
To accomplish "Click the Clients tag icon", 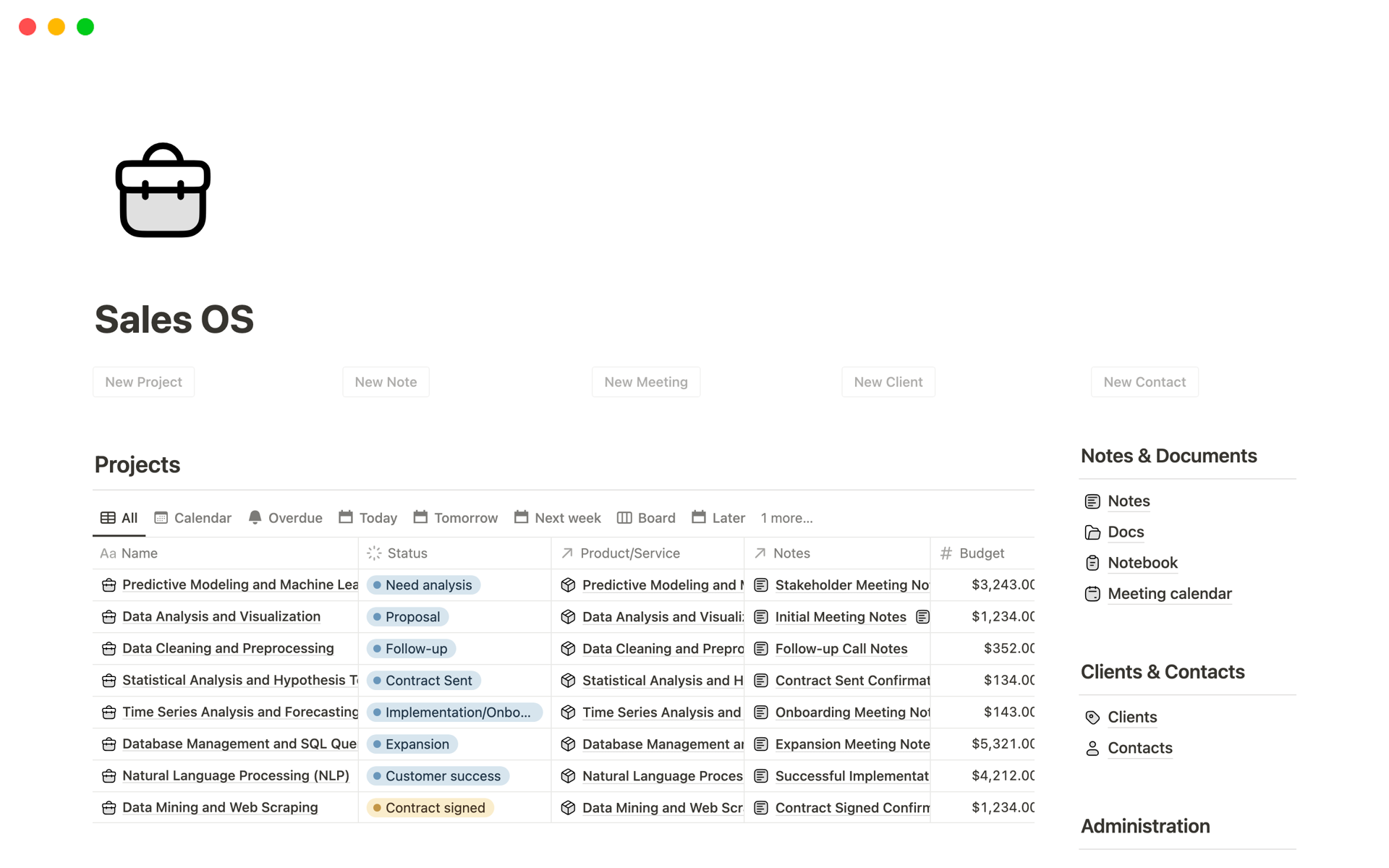I will tap(1092, 718).
